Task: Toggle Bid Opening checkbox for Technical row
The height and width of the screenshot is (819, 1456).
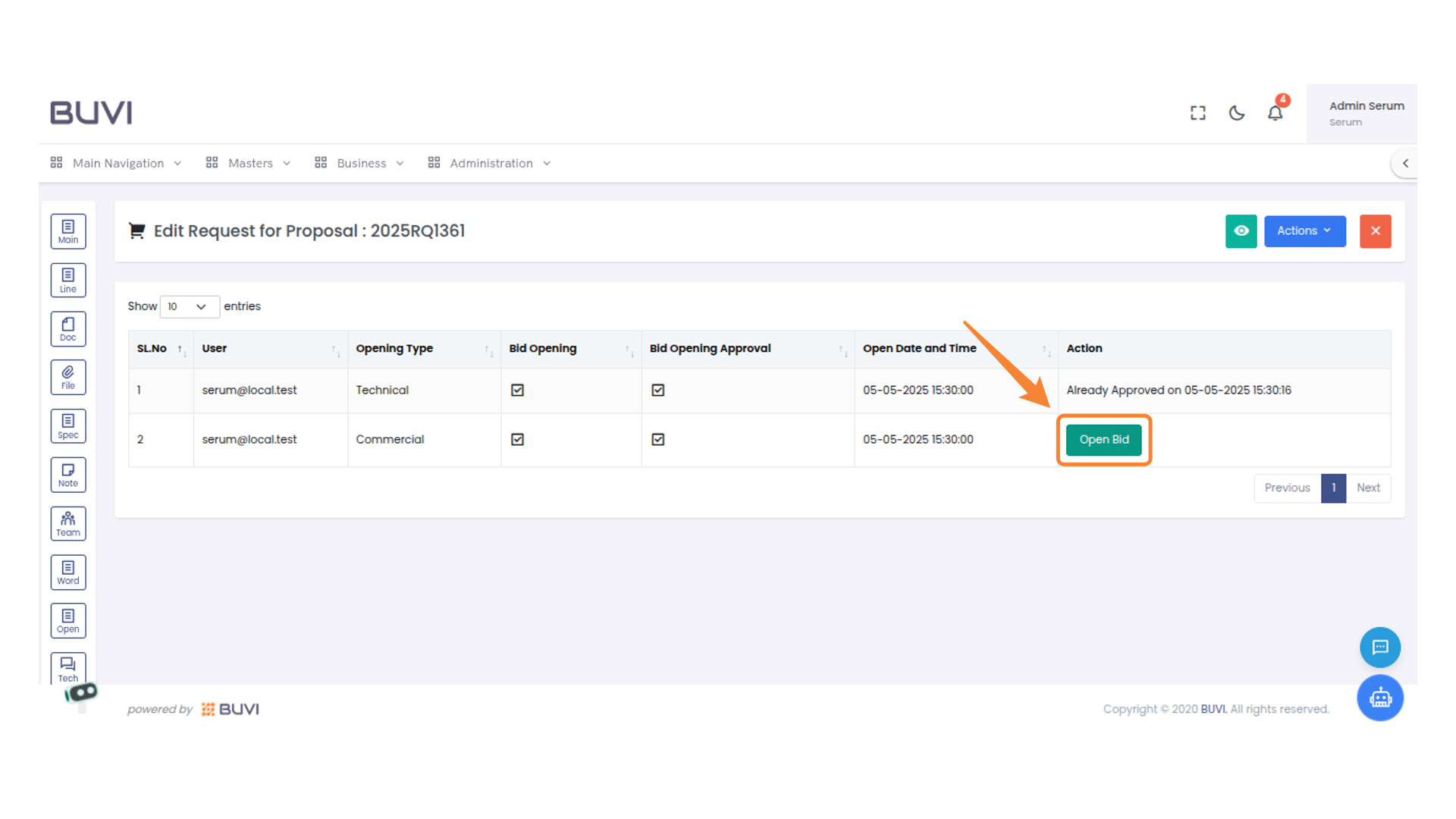Action: coord(517,390)
